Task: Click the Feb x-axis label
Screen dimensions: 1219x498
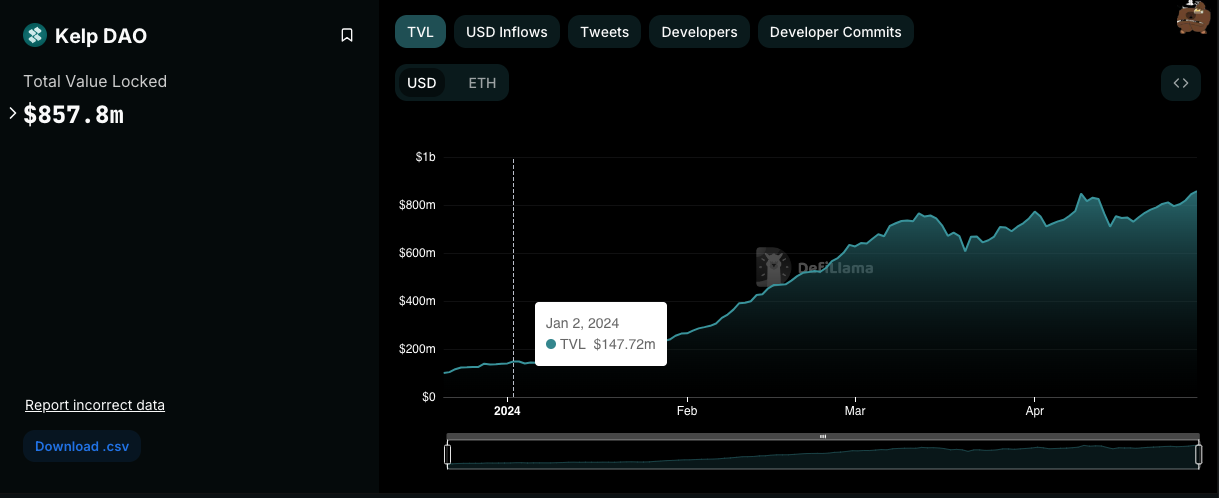Action: click(686, 411)
